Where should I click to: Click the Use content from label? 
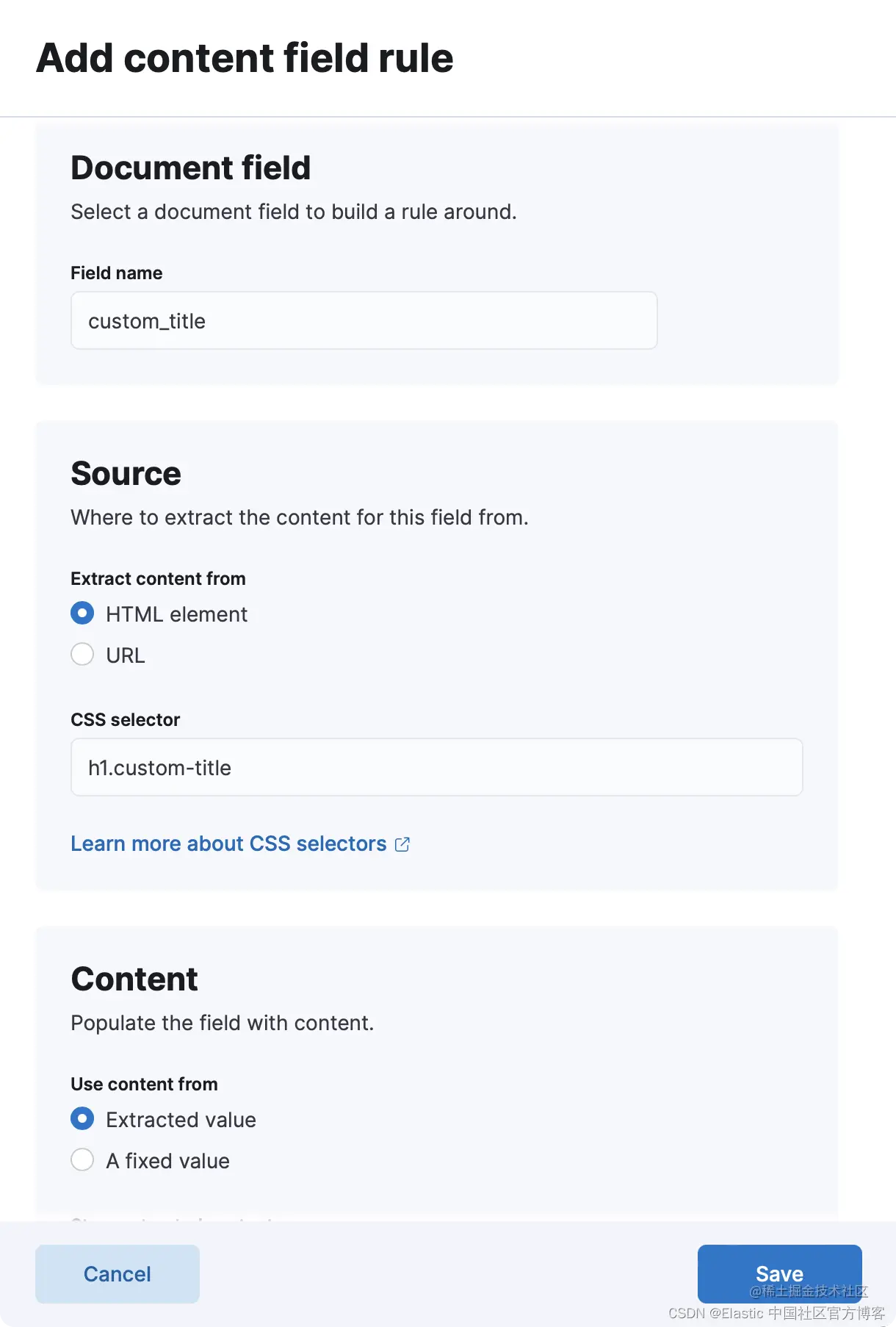[144, 1085]
